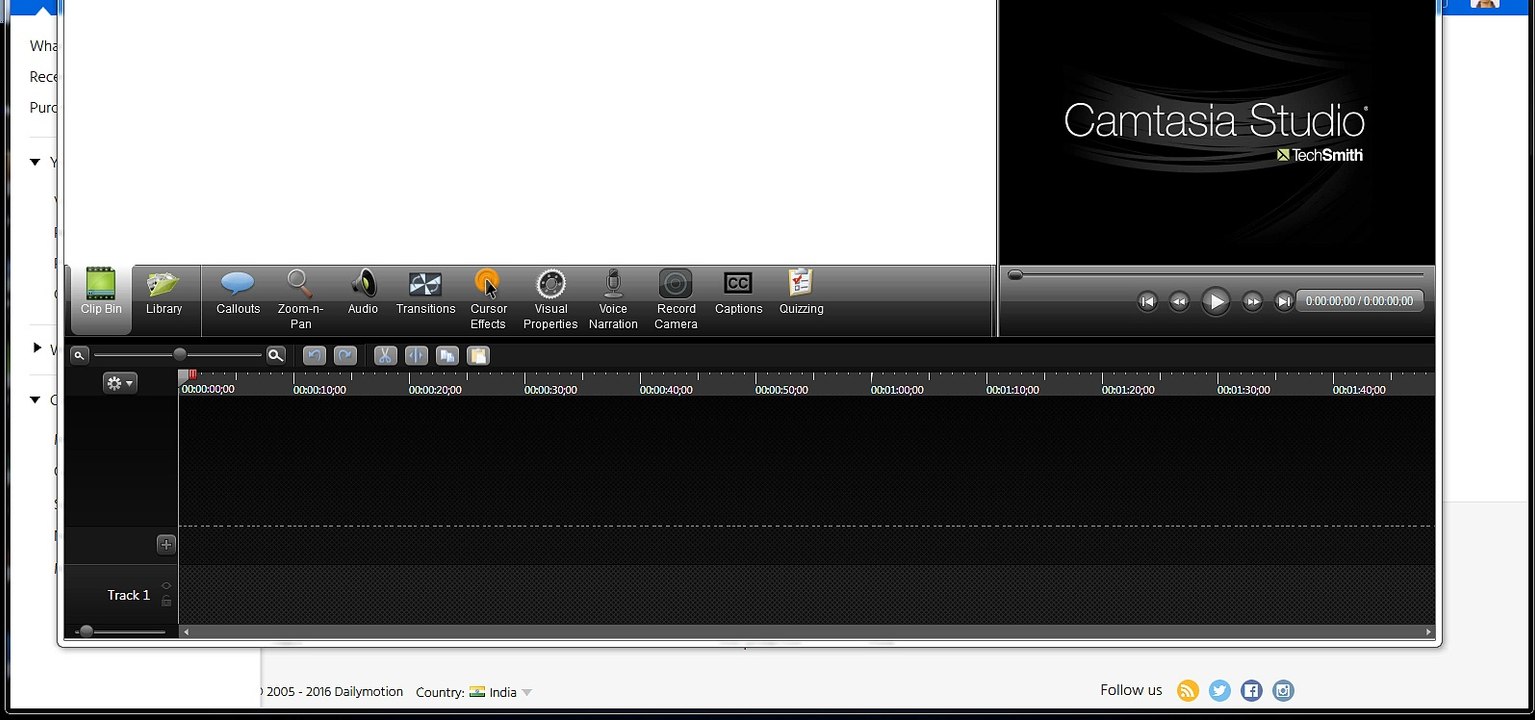Click the Paste button in timeline toolbar
The image size is (1535, 720).
pyautogui.click(x=478, y=355)
